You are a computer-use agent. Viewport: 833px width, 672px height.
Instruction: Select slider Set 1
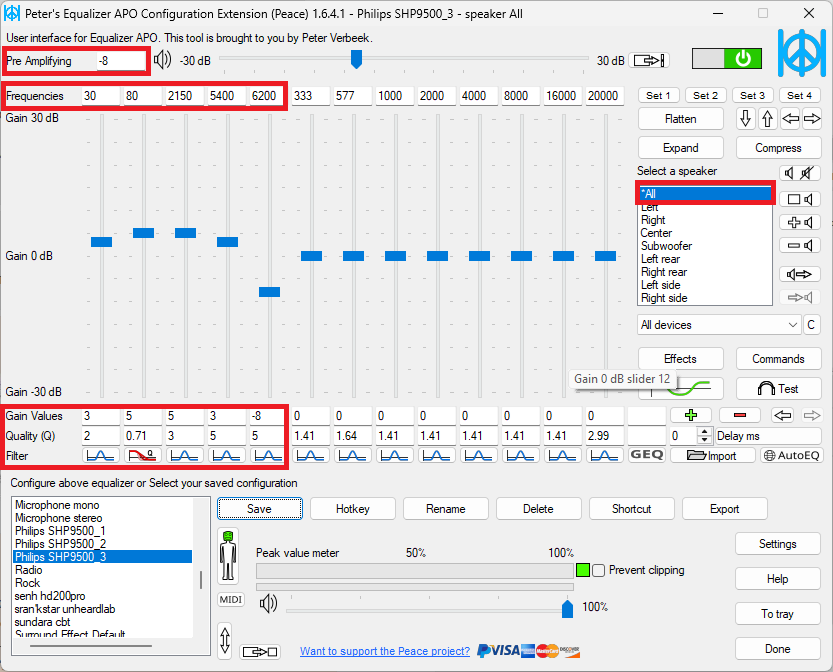click(658, 95)
